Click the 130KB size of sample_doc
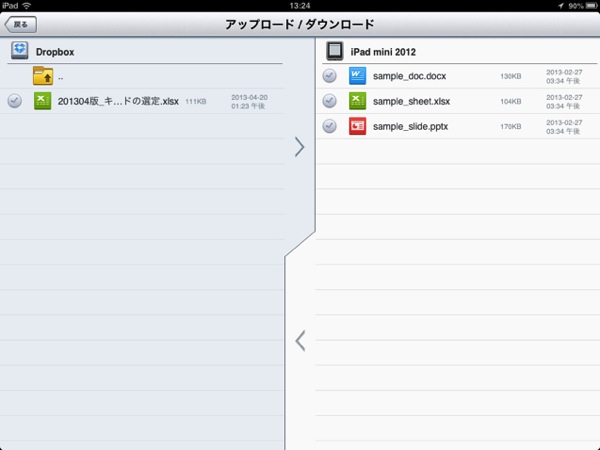 click(510, 77)
